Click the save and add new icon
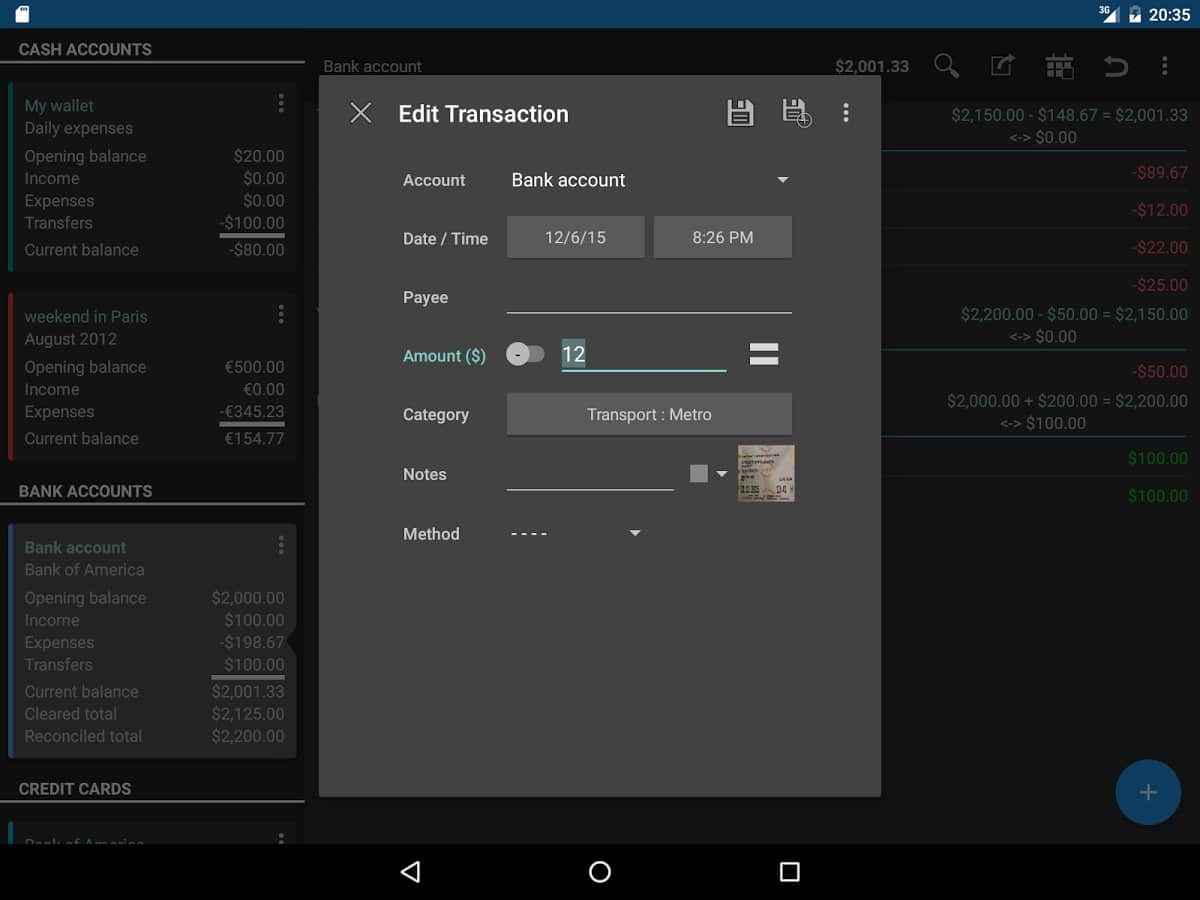The width and height of the screenshot is (1200, 900). coord(796,114)
